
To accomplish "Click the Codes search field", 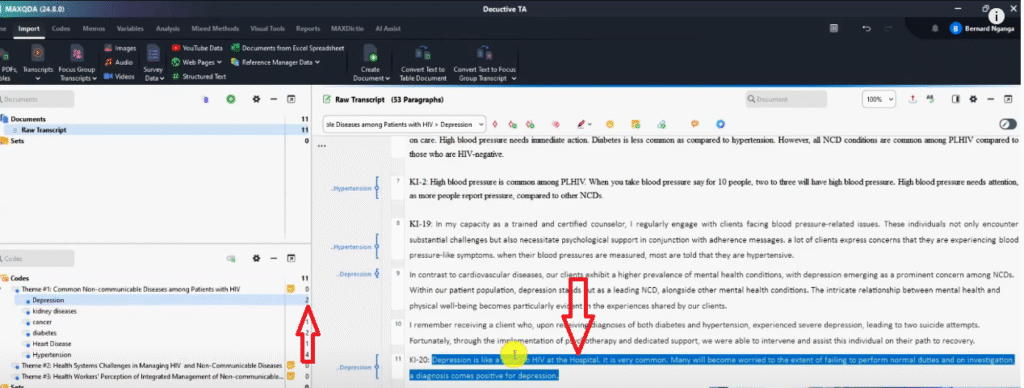I will [x=38, y=259].
